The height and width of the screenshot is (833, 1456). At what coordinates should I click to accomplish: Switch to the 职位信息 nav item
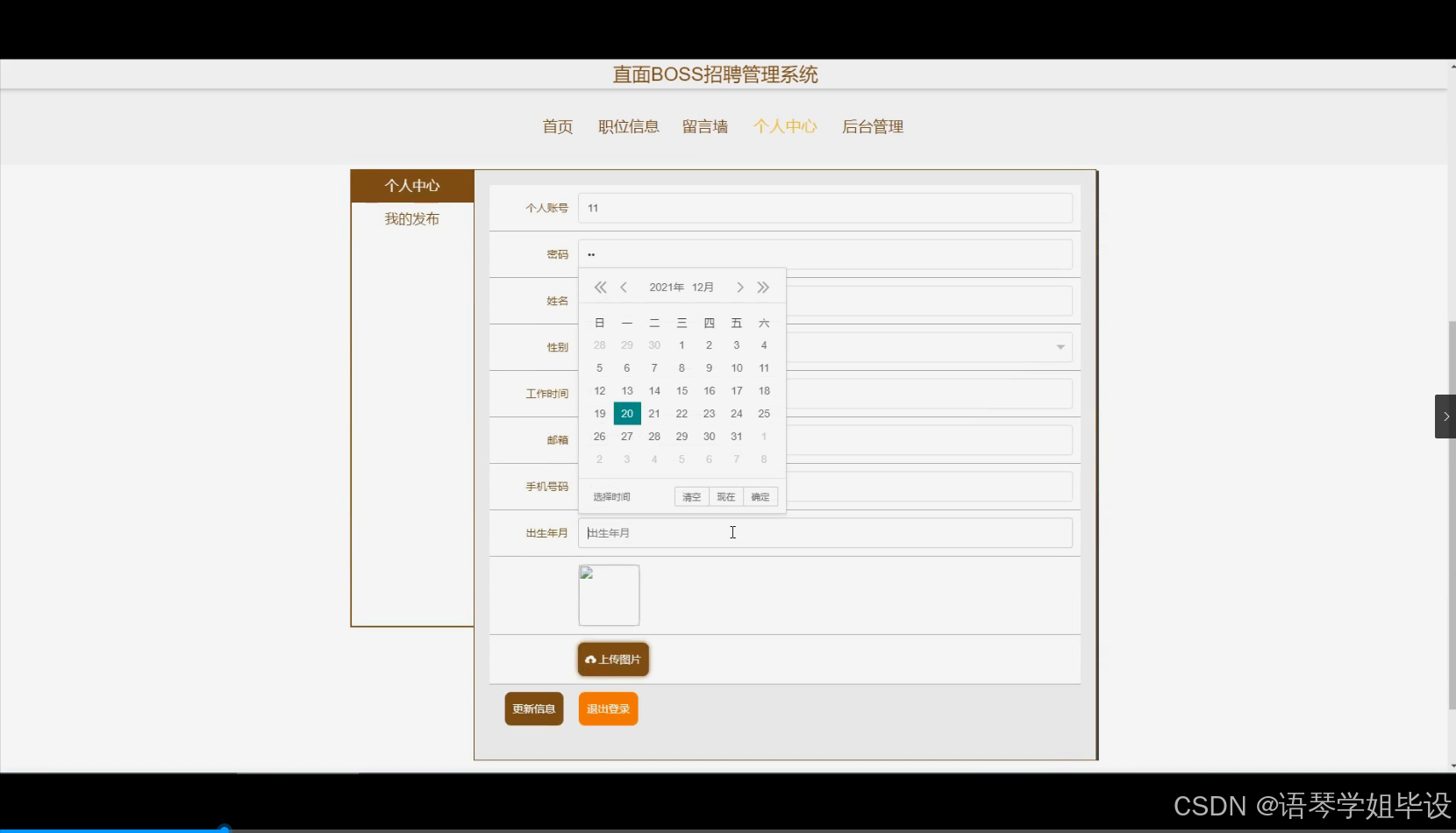[x=629, y=126]
